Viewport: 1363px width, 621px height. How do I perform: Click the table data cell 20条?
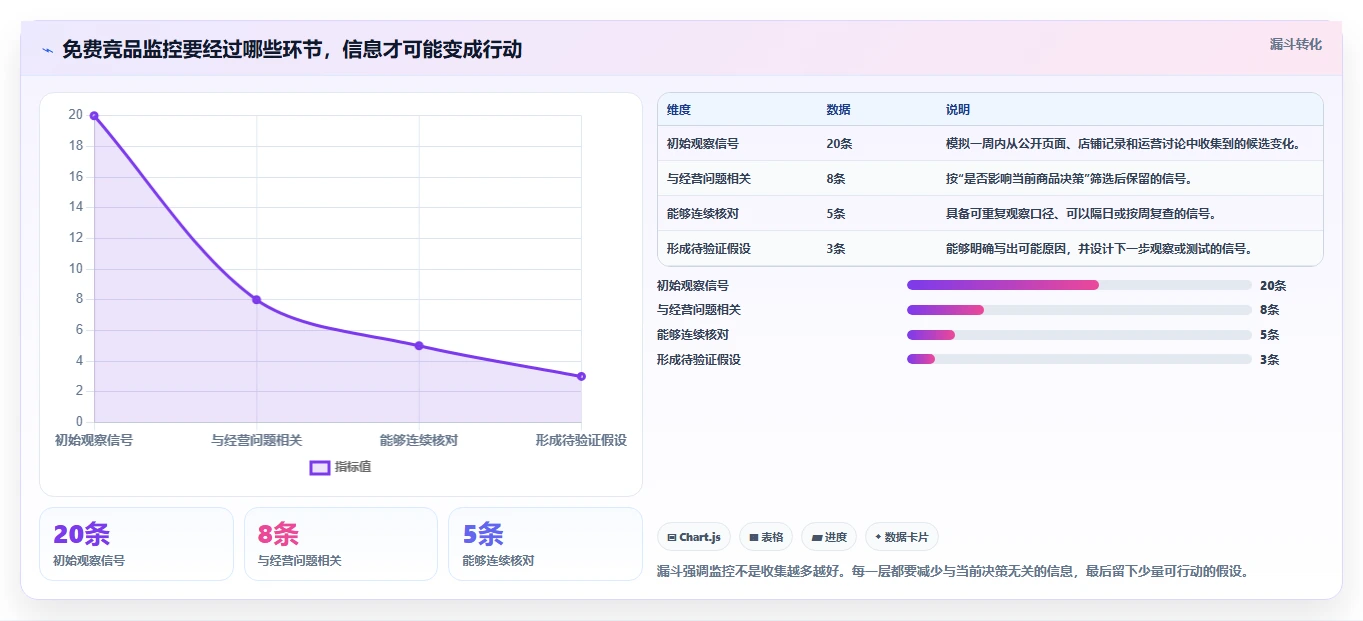tap(840, 144)
